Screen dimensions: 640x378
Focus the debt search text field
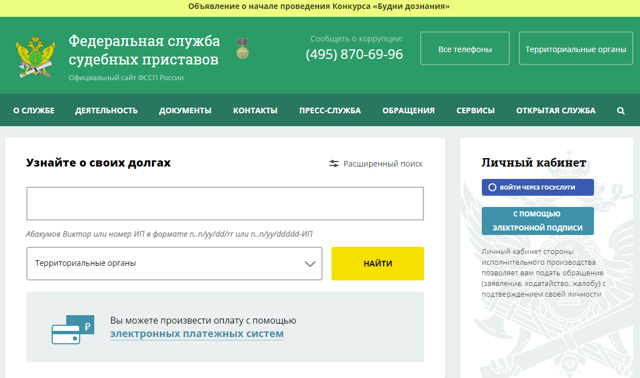[x=225, y=203]
